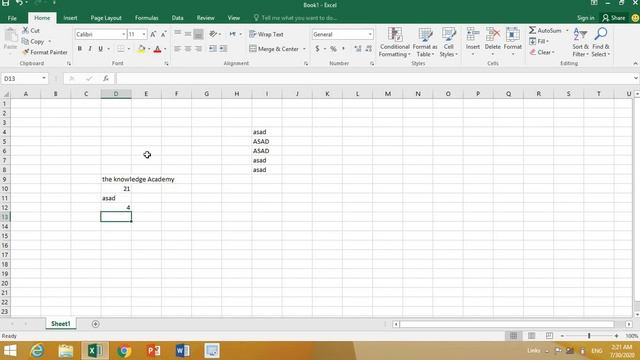Viewport: 640px width, 360px height.
Task: Click Increase Decimal icon
Action: [x=358, y=49]
